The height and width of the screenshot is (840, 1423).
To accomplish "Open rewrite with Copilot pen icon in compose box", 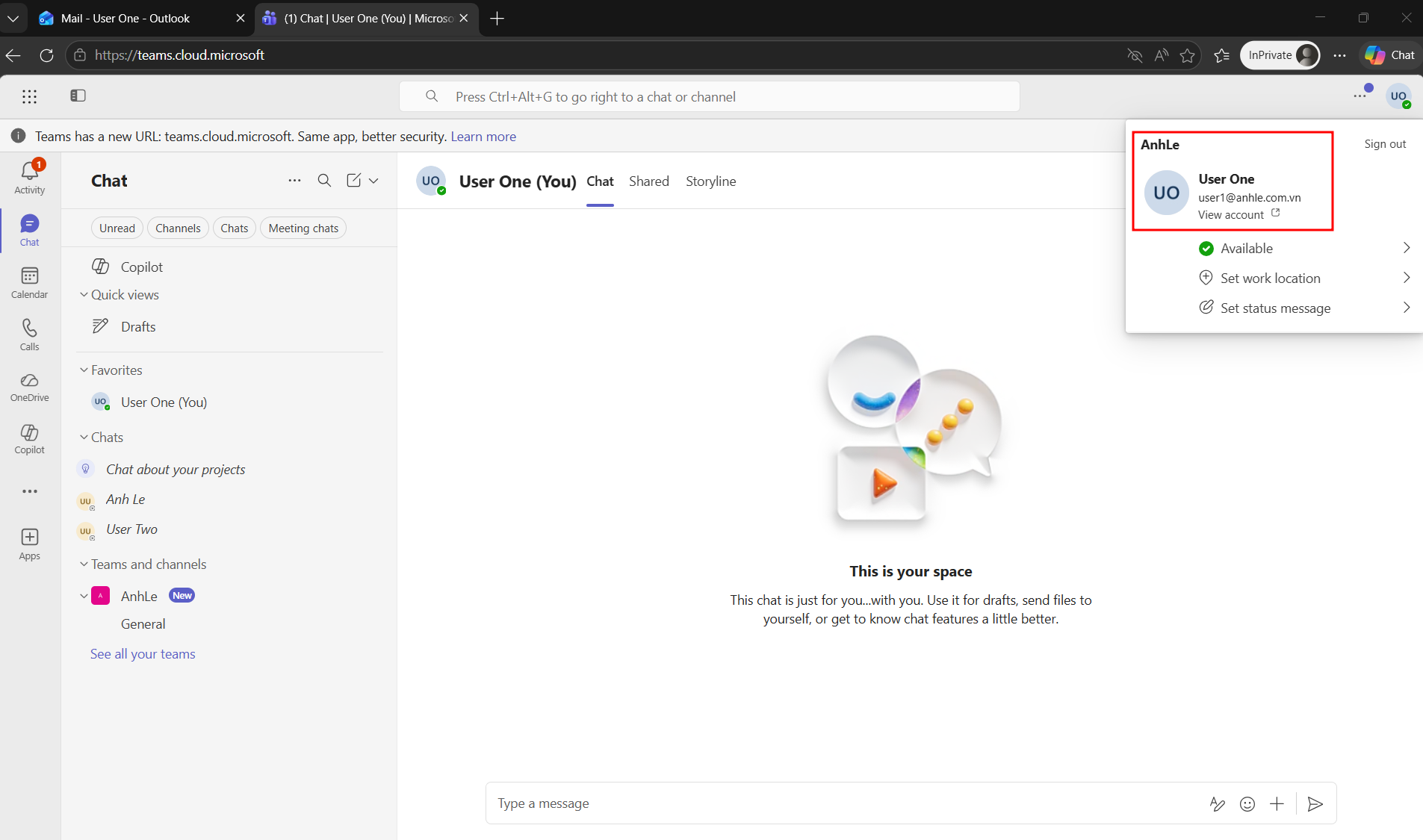I will tap(1218, 803).
